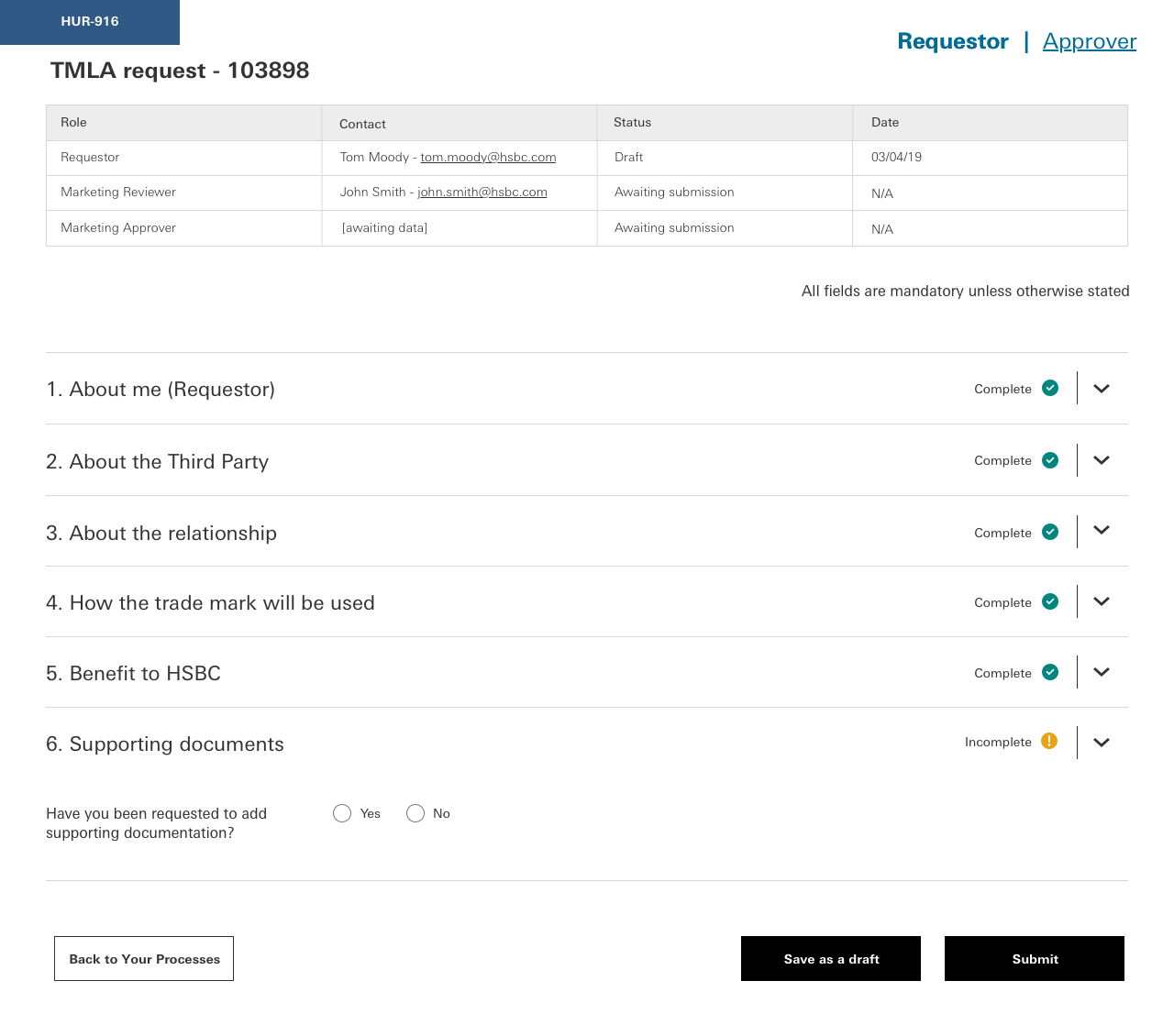The width and height of the screenshot is (1174, 1036).
Task: Collapse the Supporting documents section
Action: tap(1102, 743)
